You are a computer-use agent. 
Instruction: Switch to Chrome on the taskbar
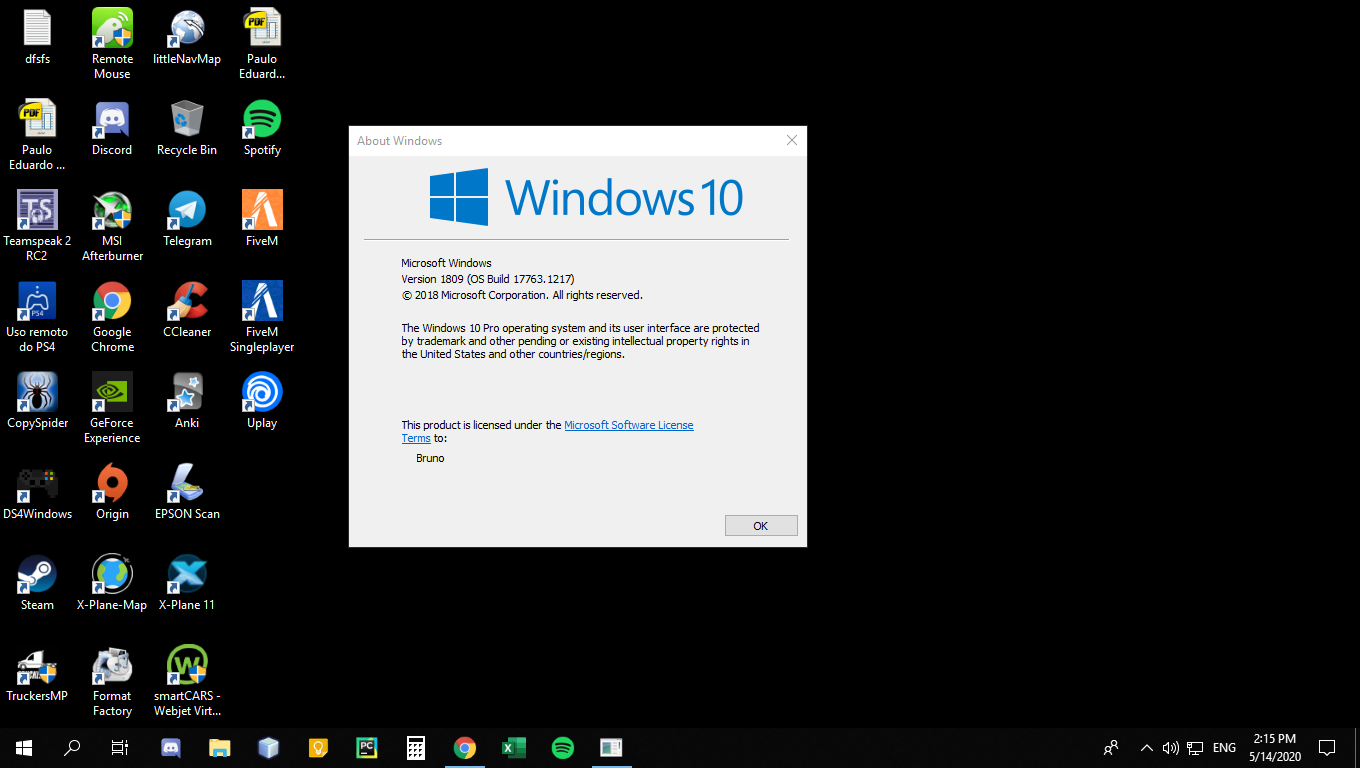point(464,747)
